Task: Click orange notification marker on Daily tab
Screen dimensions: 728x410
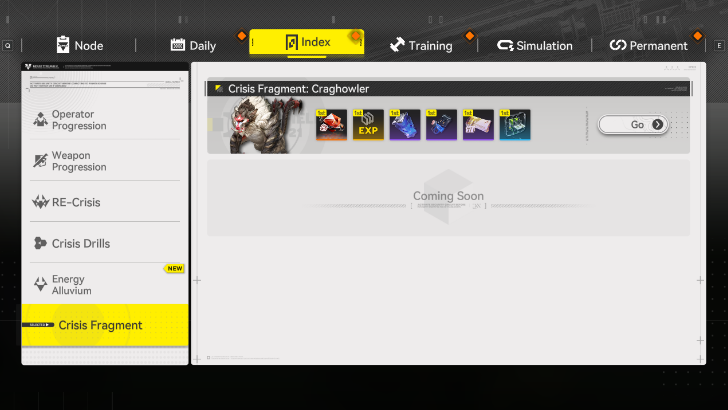Action: (x=241, y=36)
